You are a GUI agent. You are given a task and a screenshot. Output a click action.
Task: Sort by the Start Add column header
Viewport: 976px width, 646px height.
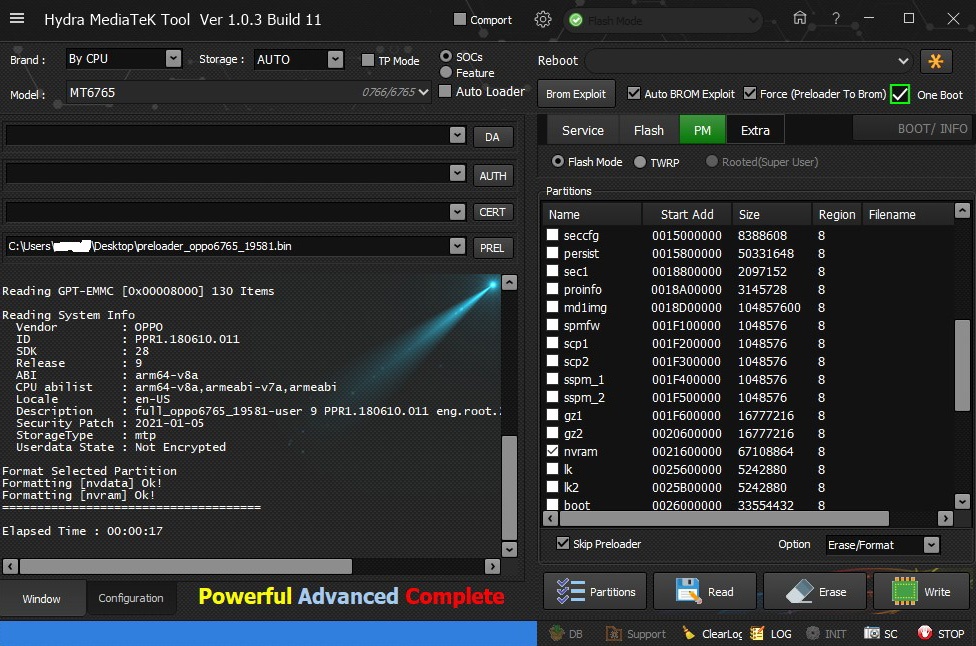coord(687,214)
